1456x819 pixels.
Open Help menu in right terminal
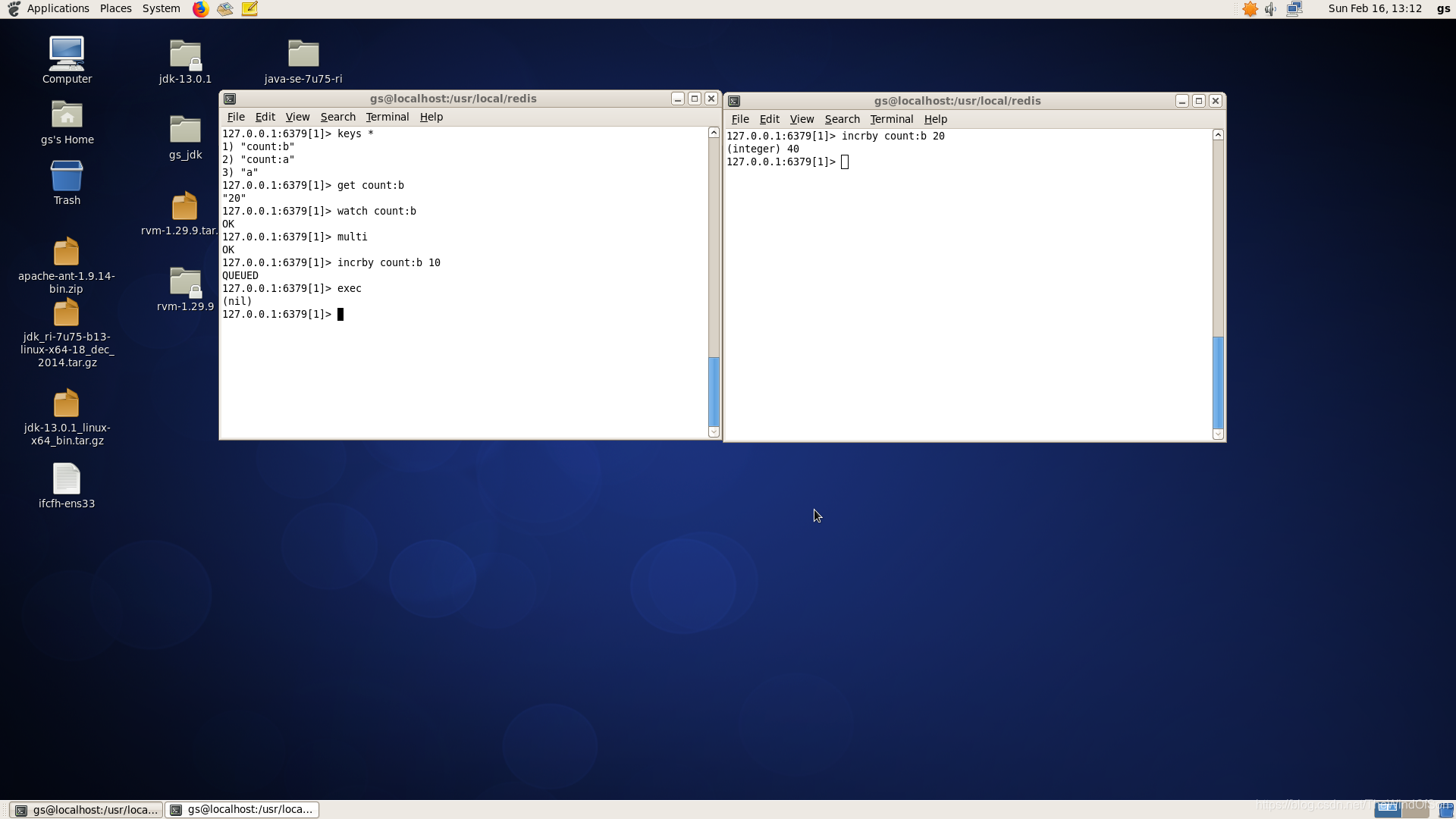(936, 119)
